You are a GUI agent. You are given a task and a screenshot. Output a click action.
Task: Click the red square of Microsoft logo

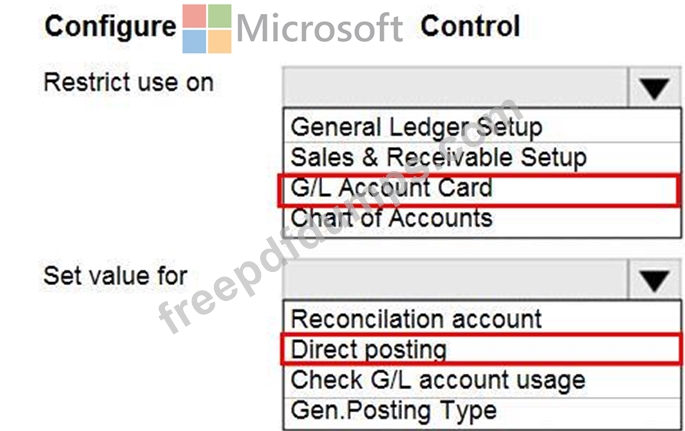(x=195, y=17)
